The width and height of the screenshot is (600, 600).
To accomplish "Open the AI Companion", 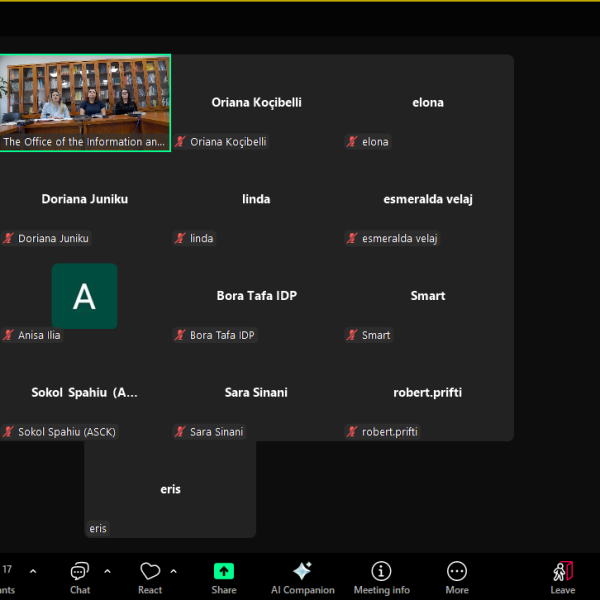I will (x=302, y=572).
